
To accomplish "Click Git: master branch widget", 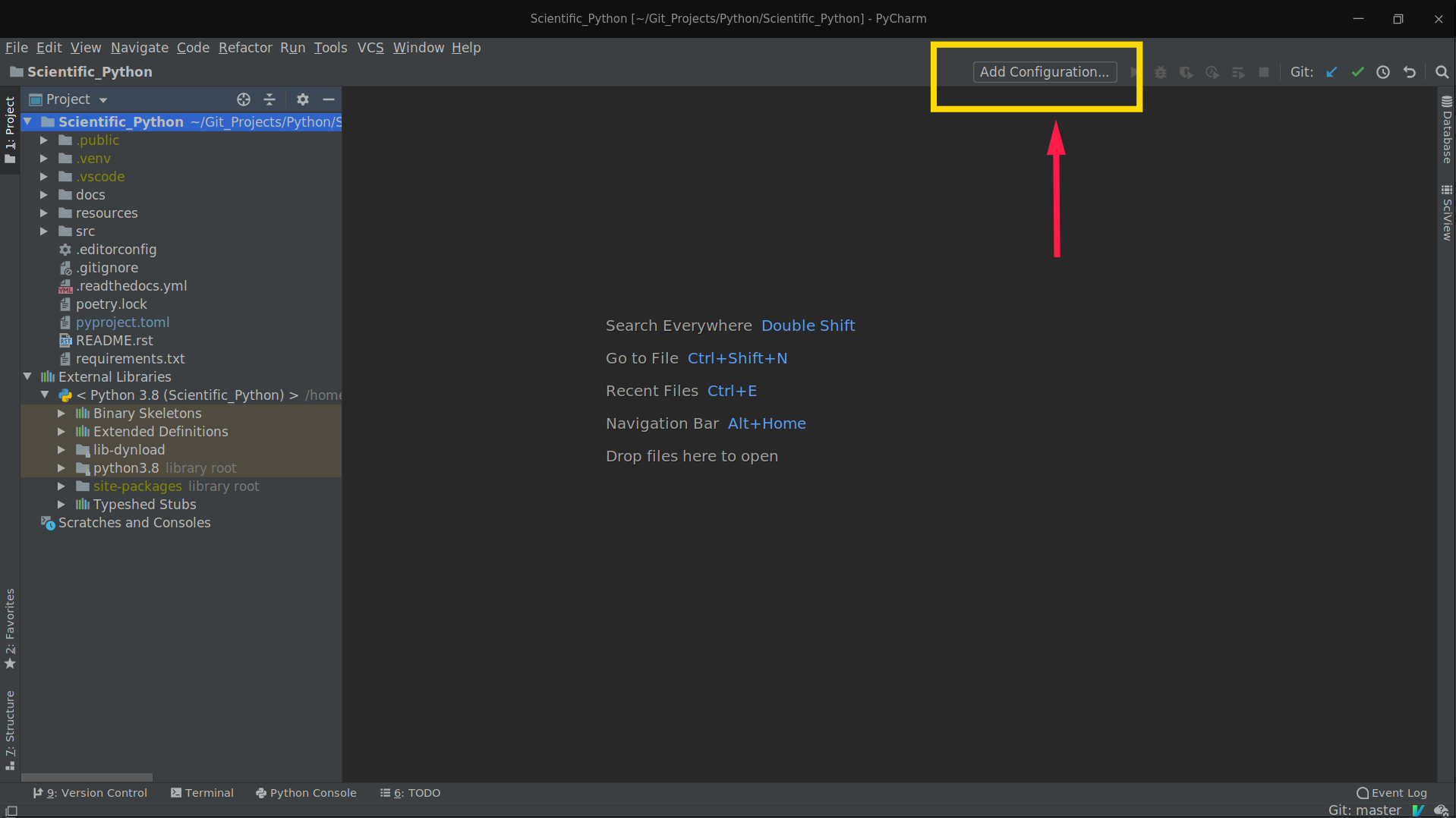I will pos(1364,810).
